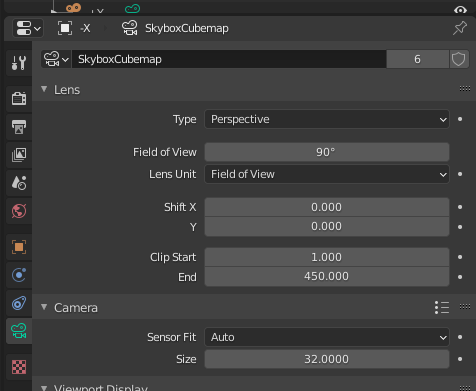
Task: Open the Texture properties checker icon
Action: (19, 367)
